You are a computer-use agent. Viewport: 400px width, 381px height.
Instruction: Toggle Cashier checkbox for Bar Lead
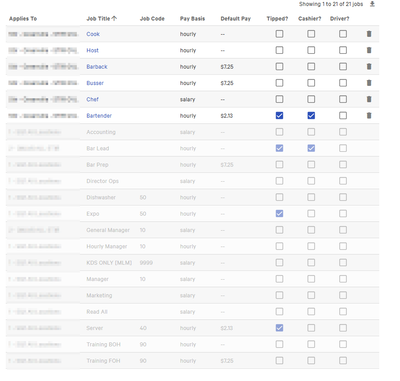311,148
